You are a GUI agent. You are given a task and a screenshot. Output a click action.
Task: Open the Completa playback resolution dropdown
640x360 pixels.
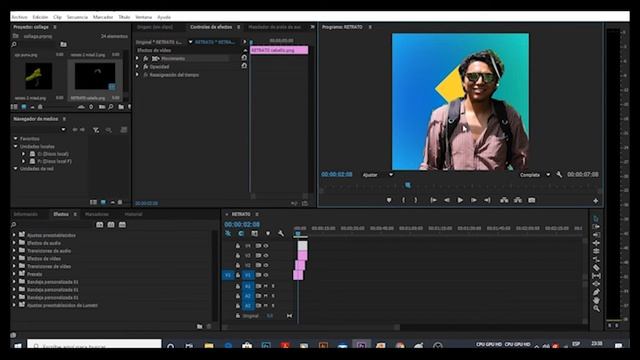click(x=534, y=175)
